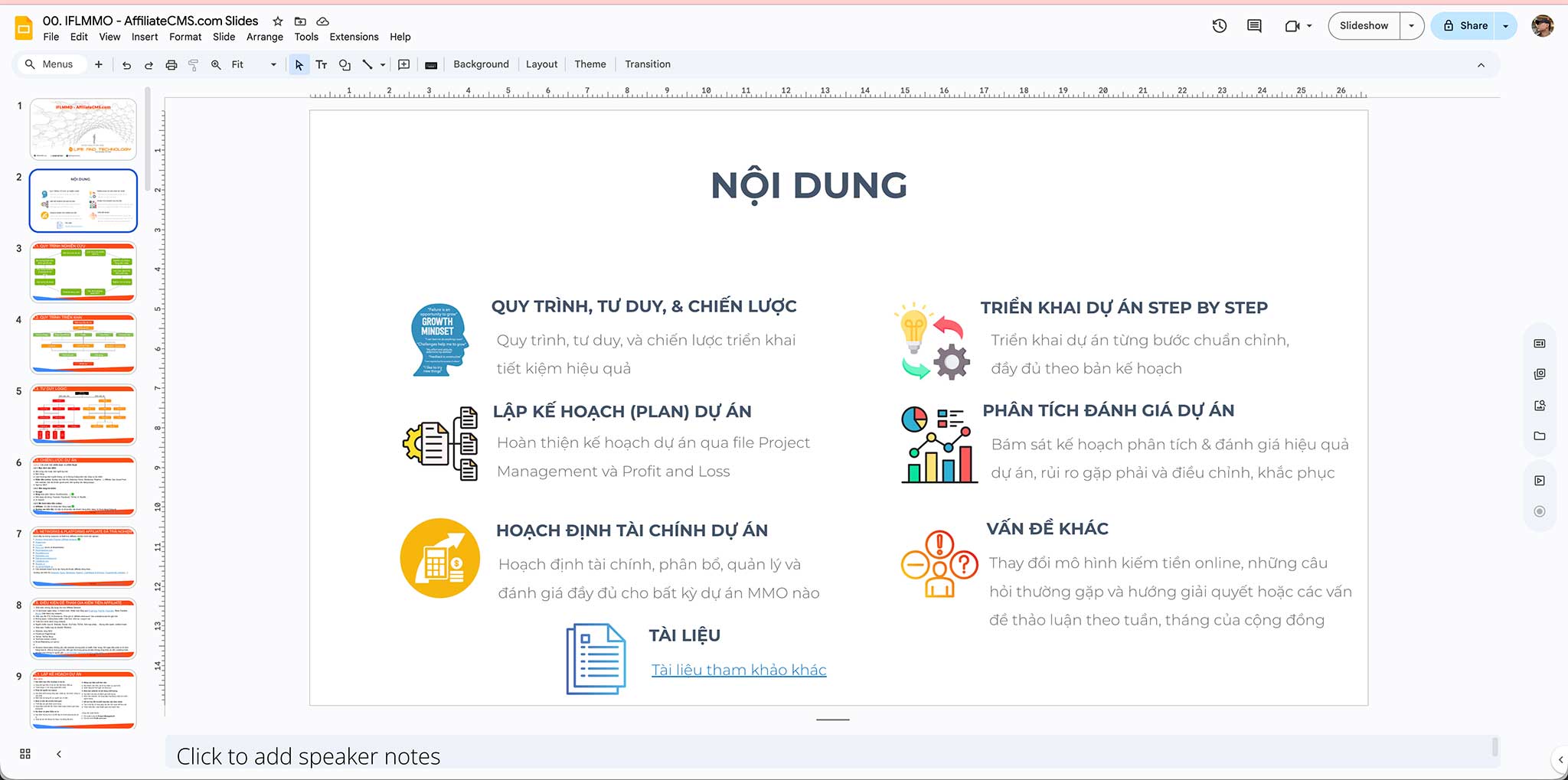Image resolution: width=1568 pixels, height=780 pixels.
Task: Open the image side panel icon
Action: pos(1540,406)
